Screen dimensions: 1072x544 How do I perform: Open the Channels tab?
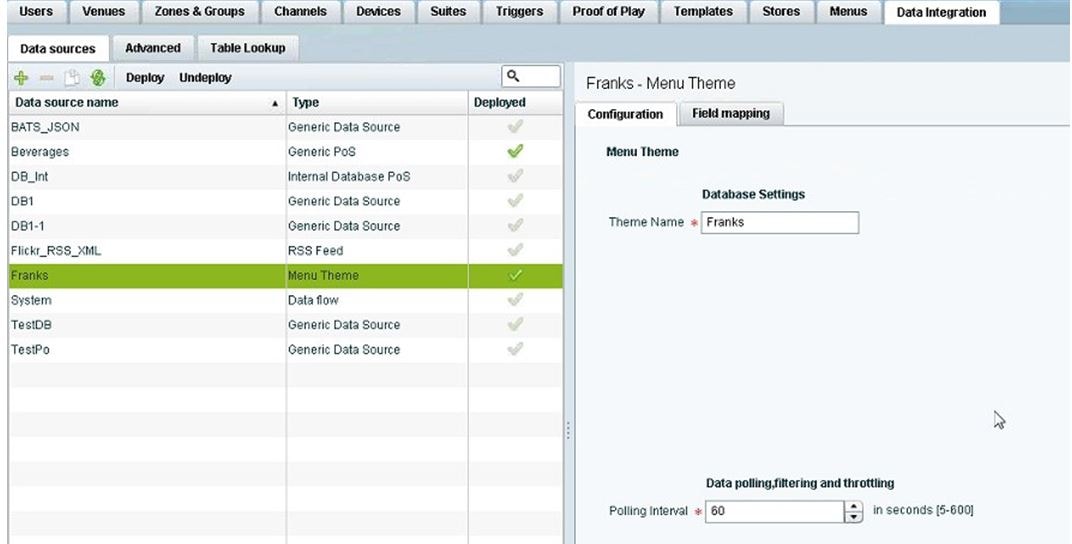tap(300, 12)
